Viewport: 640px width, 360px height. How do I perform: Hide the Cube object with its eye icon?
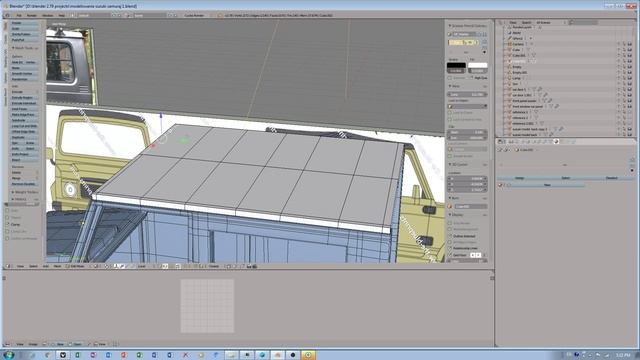tap(619, 50)
